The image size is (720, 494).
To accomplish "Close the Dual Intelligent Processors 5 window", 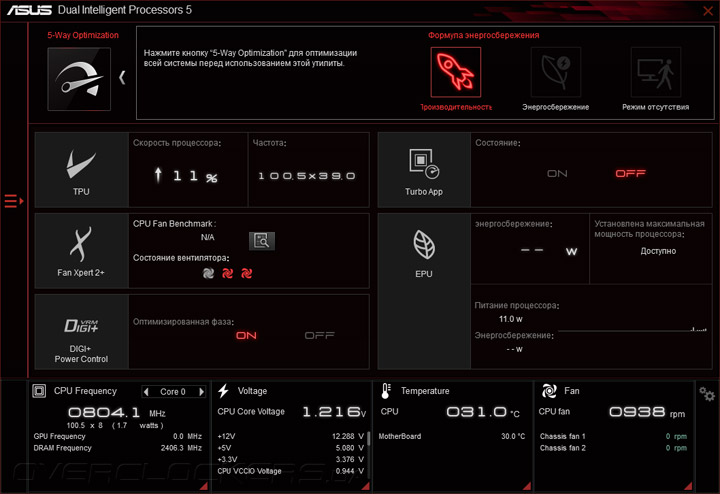I will tap(708, 11).
